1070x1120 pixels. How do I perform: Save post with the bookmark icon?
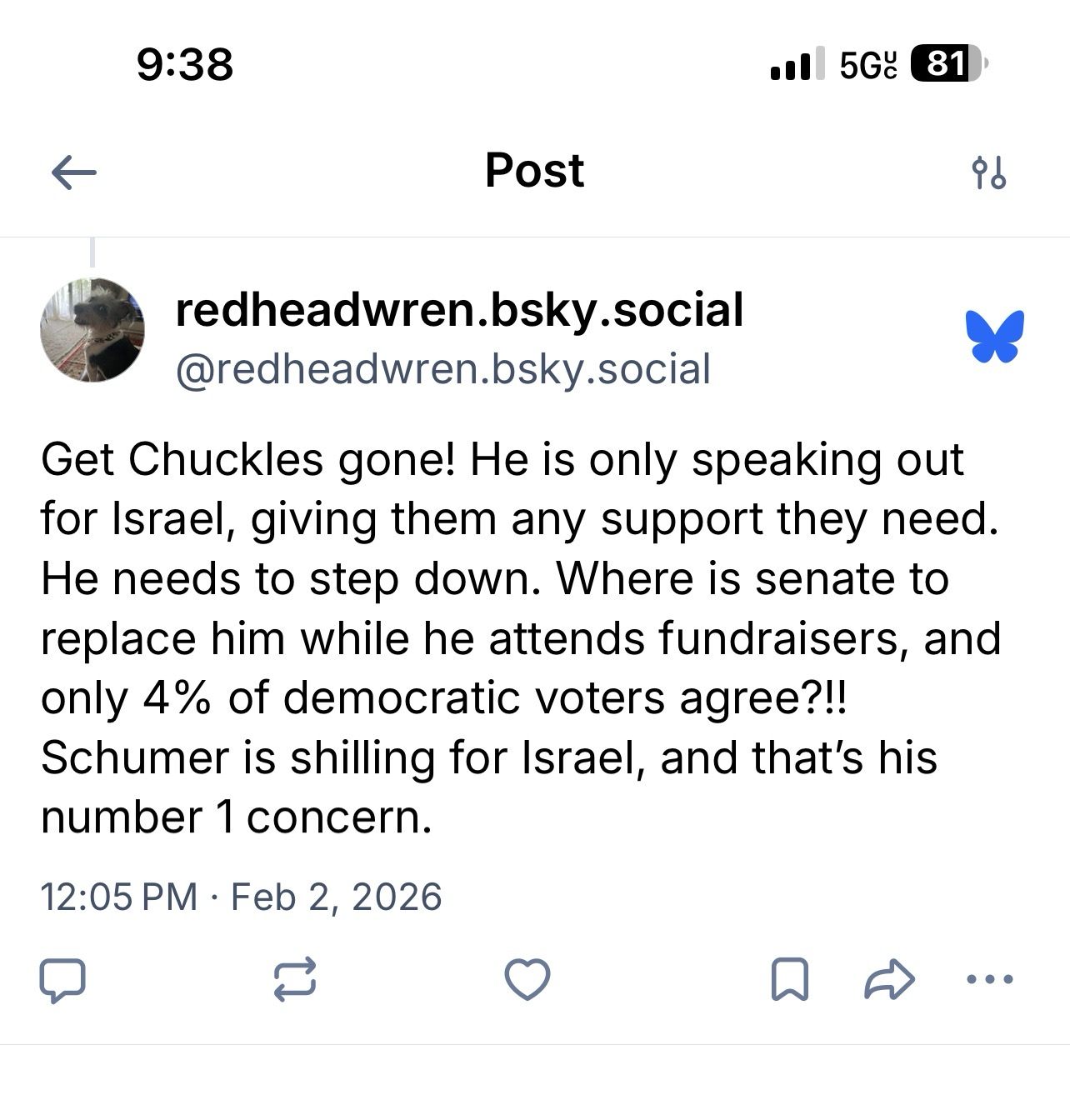pos(788,979)
